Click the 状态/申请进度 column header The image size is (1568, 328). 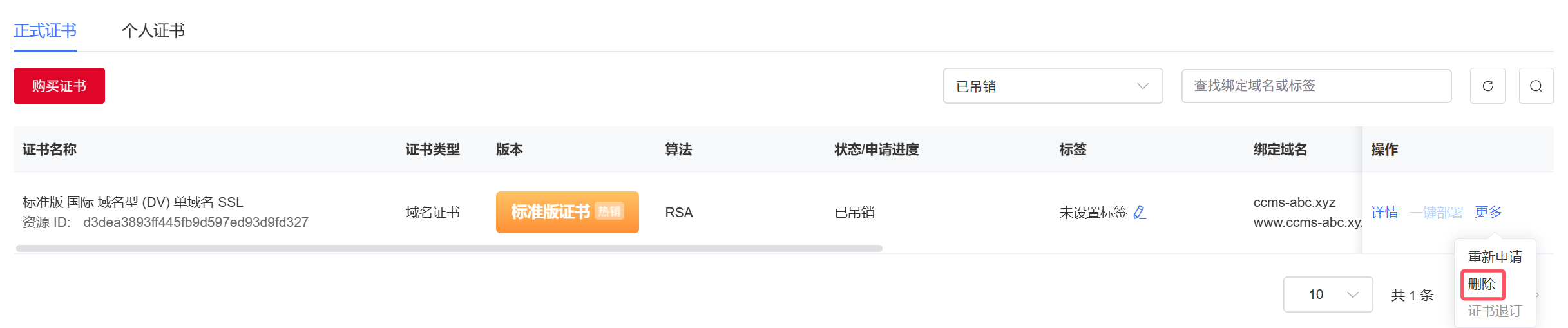[876, 150]
